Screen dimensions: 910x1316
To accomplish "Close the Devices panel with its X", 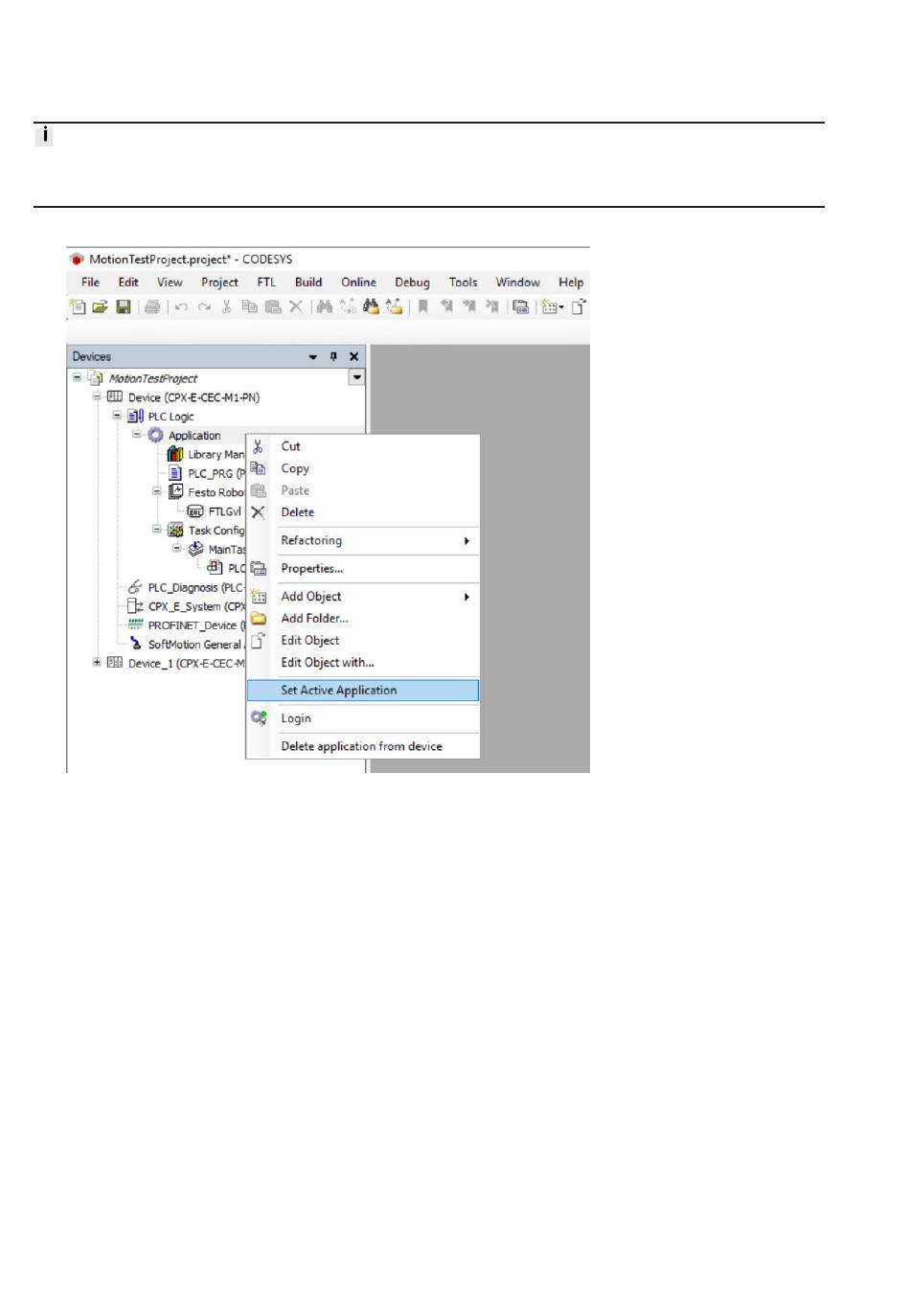I will coord(353,356).
